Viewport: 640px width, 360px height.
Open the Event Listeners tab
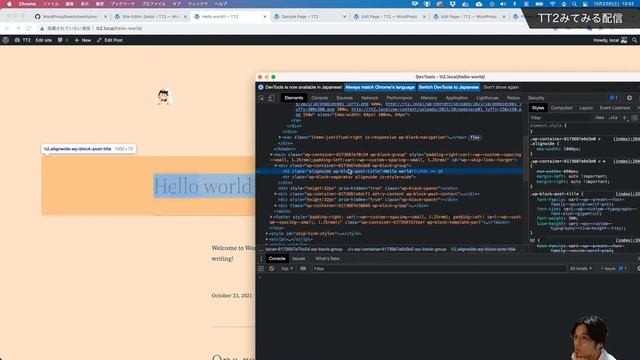[x=615, y=108]
